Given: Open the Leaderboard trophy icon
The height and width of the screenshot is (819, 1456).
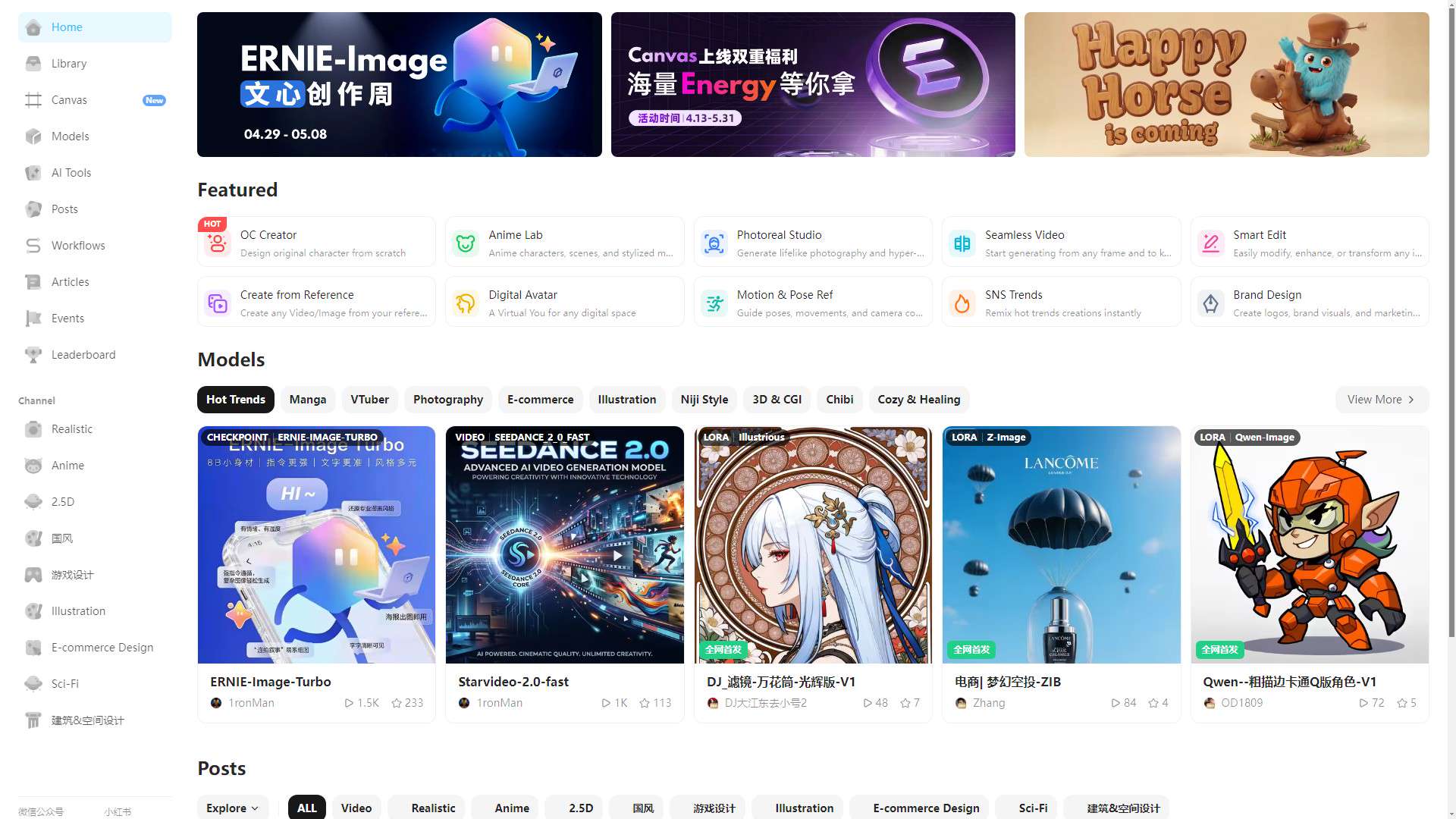Looking at the screenshot, I should (x=33, y=355).
